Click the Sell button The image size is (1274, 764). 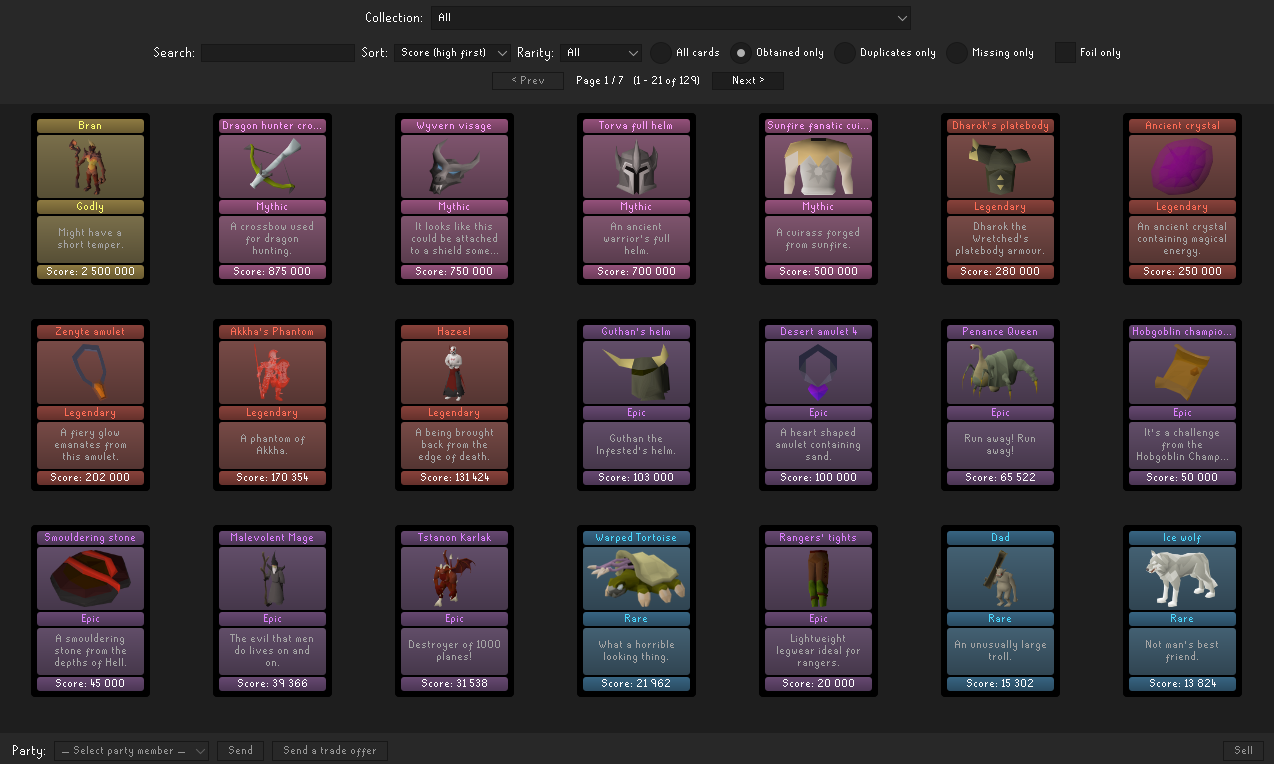tap(1243, 751)
